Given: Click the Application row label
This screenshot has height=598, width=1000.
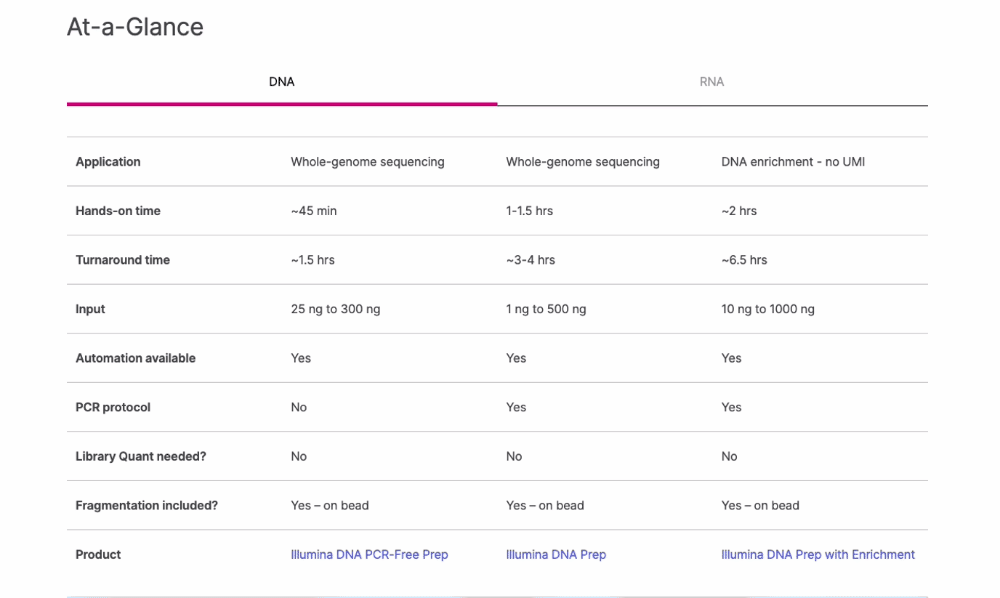Looking at the screenshot, I should (x=108, y=162).
